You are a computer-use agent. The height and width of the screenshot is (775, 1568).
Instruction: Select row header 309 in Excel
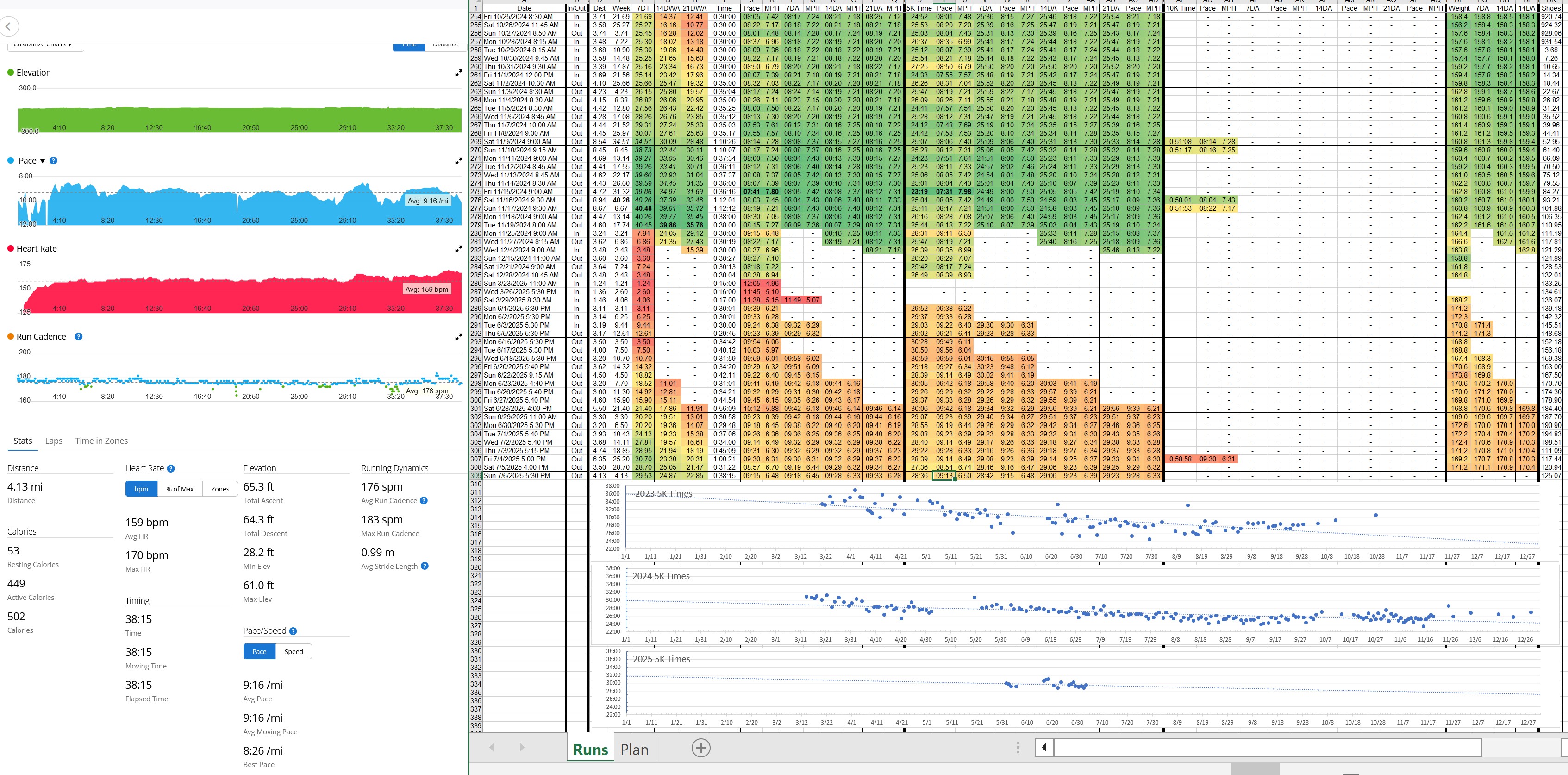(475, 476)
